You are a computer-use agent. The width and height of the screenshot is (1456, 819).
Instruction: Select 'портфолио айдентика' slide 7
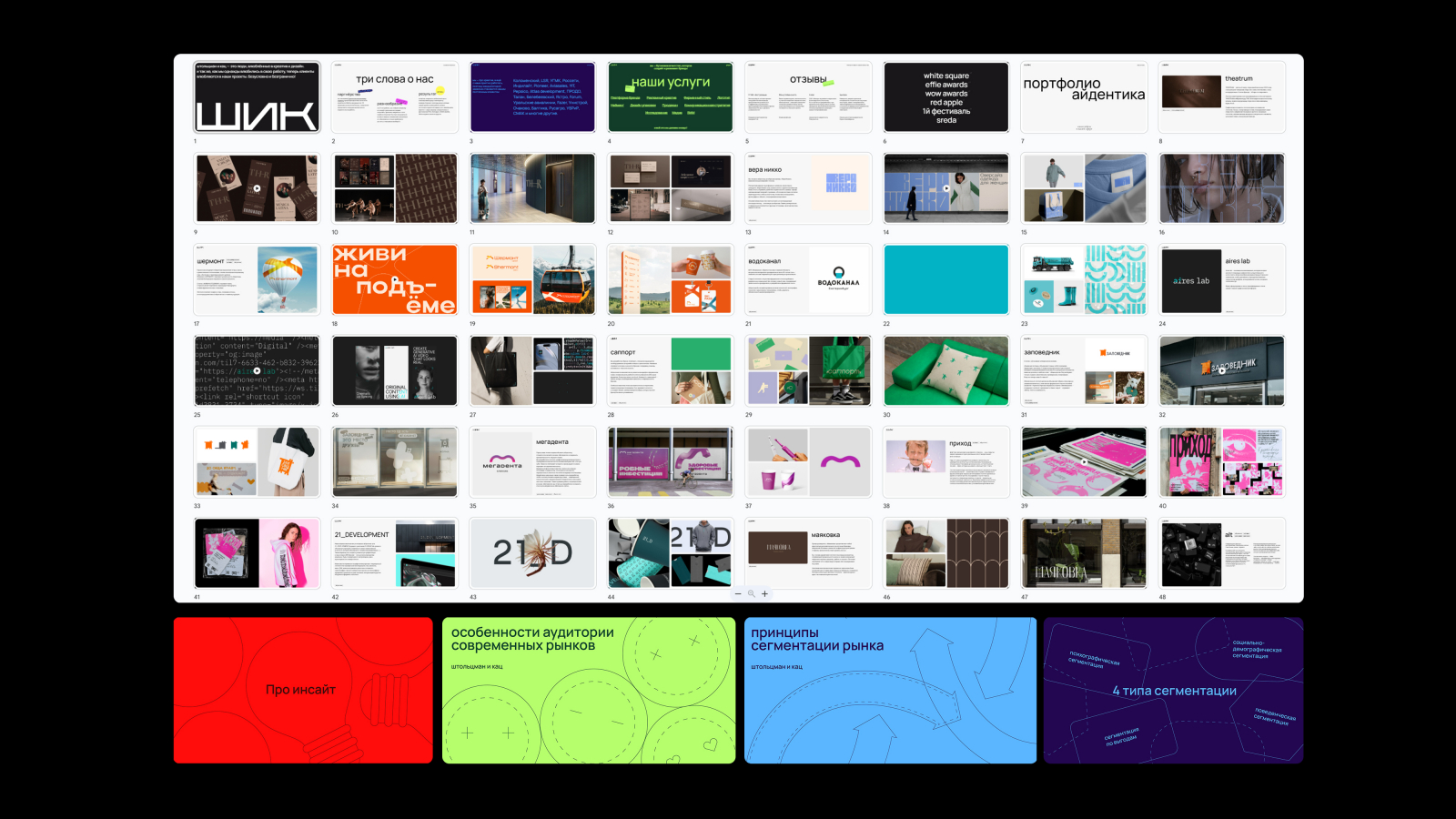1084,97
